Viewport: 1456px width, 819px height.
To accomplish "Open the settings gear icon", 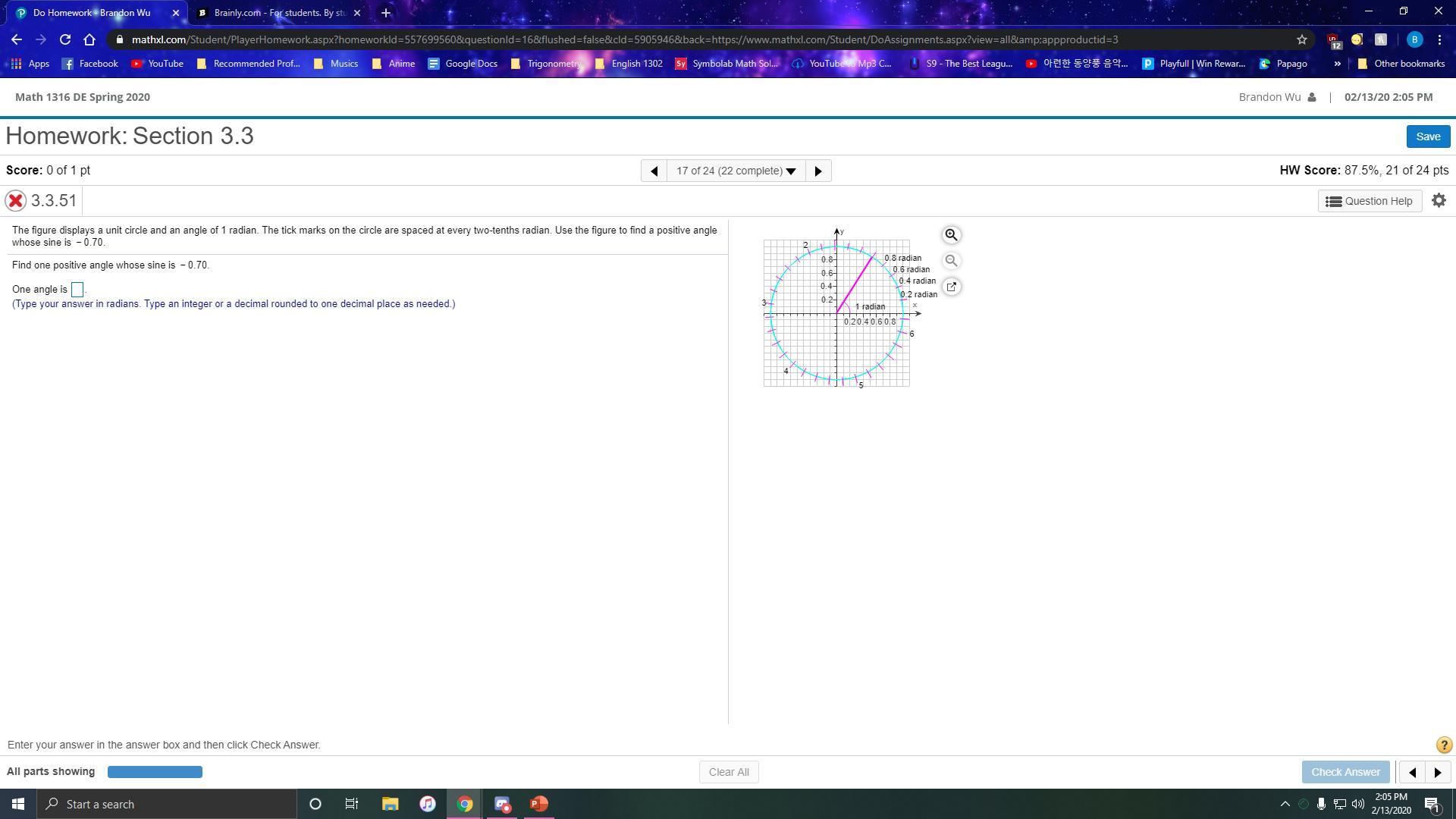I will [1439, 200].
